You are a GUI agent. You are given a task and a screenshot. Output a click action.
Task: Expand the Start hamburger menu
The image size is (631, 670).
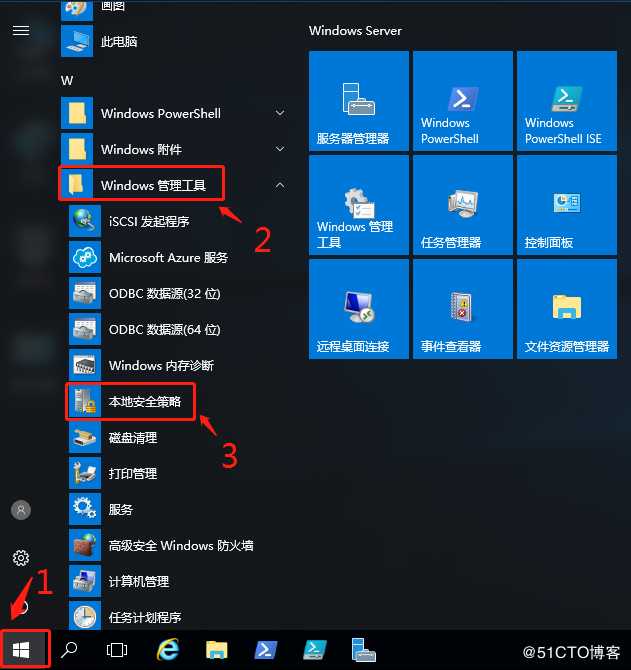[x=21, y=31]
